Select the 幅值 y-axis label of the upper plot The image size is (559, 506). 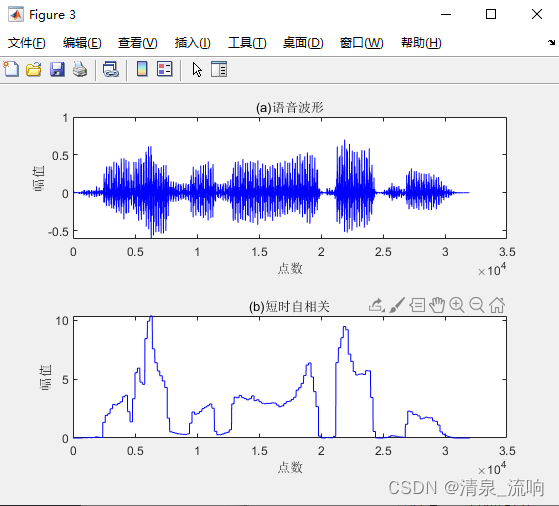39,178
